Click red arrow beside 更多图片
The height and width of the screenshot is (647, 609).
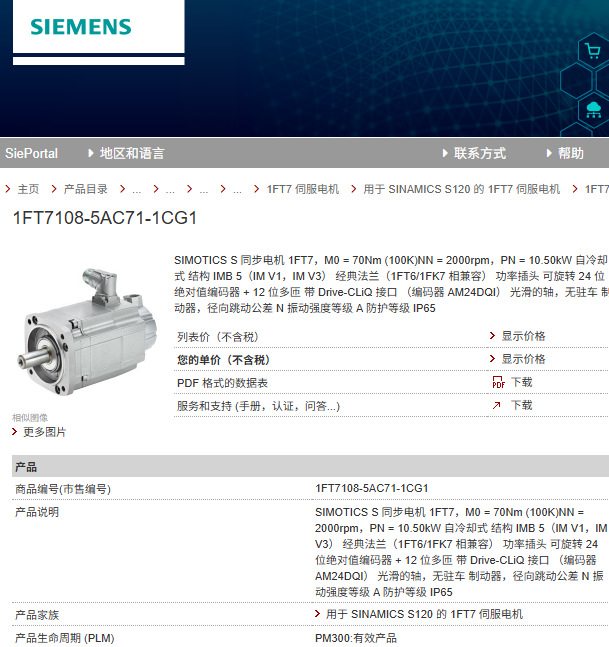15,432
